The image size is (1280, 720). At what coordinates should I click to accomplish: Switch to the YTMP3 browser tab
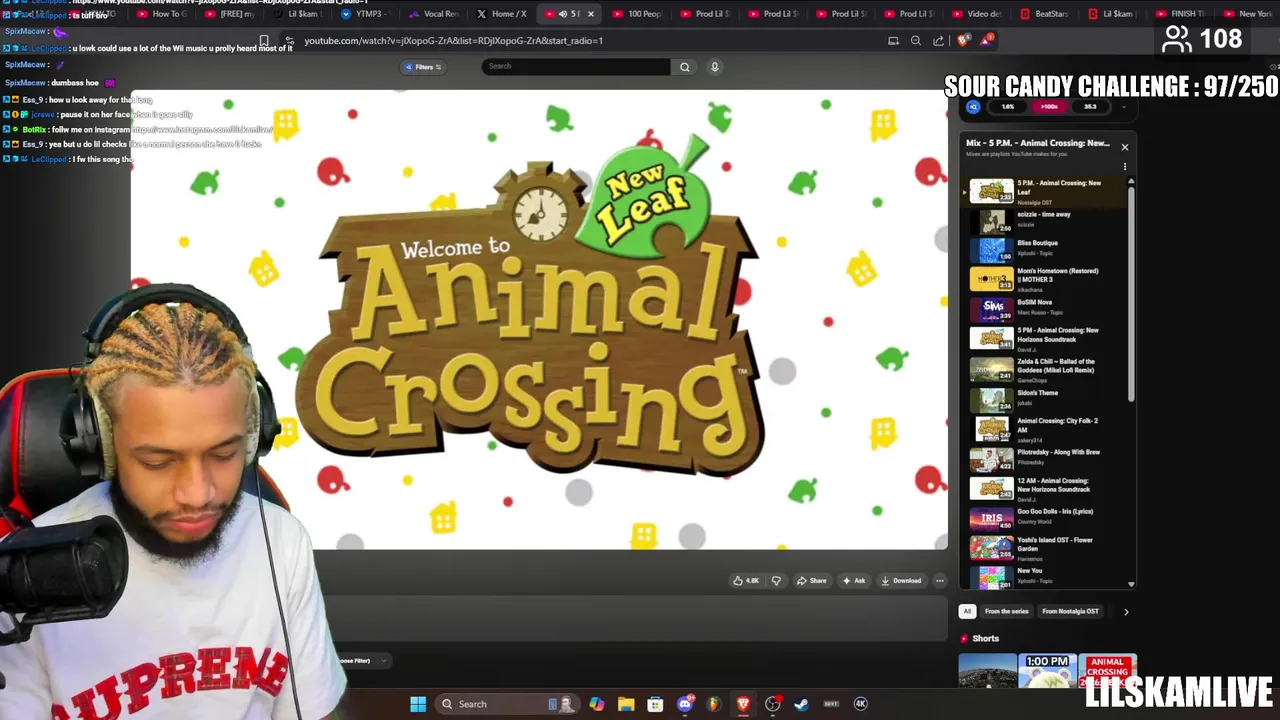pos(365,14)
